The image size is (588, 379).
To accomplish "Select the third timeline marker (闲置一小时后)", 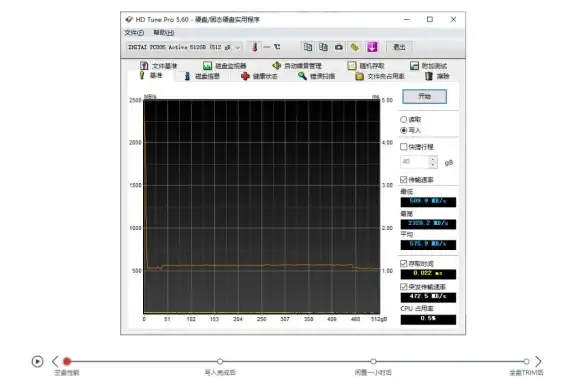I will (x=373, y=361).
